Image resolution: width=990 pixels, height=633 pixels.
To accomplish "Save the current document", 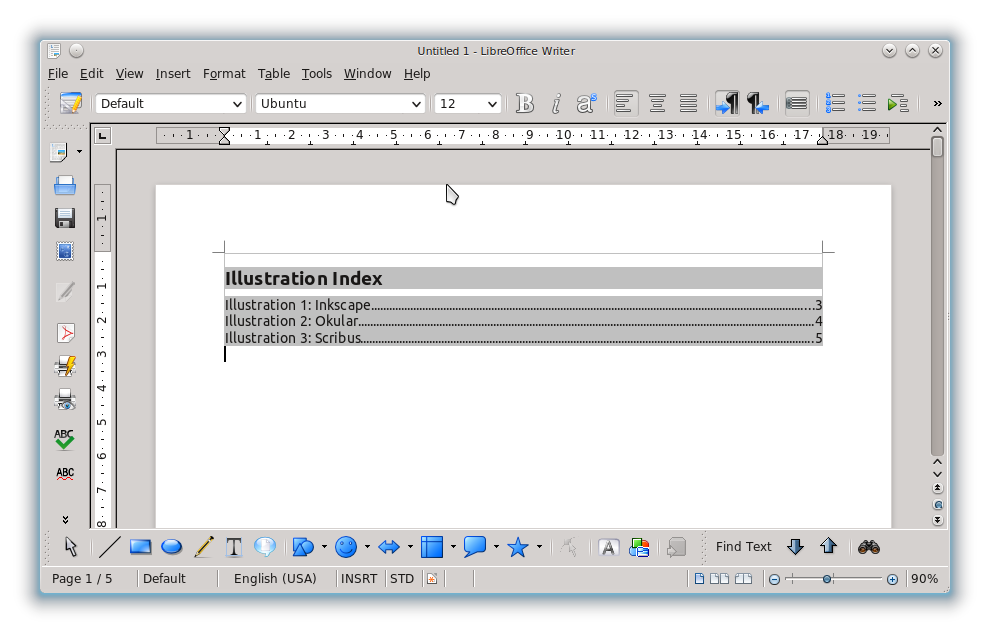I will [x=65, y=217].
